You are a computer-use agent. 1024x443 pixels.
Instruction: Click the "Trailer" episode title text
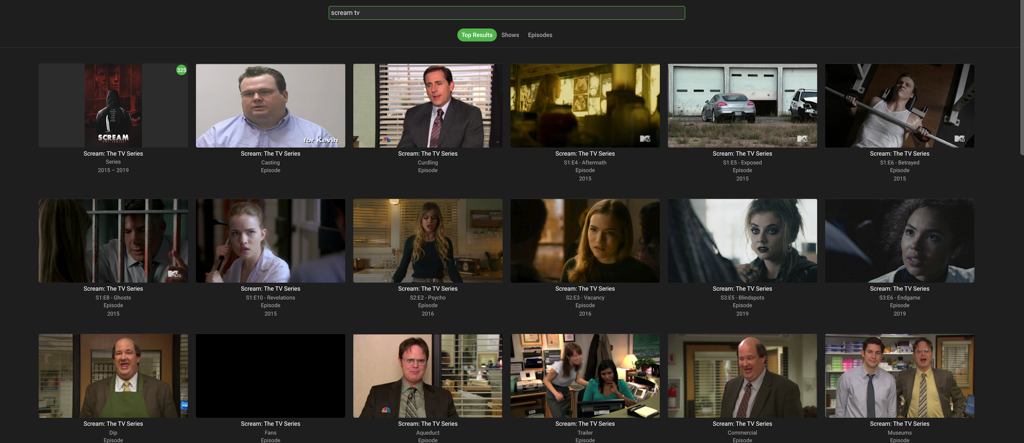pyautogui.click(x=585, y=433)
